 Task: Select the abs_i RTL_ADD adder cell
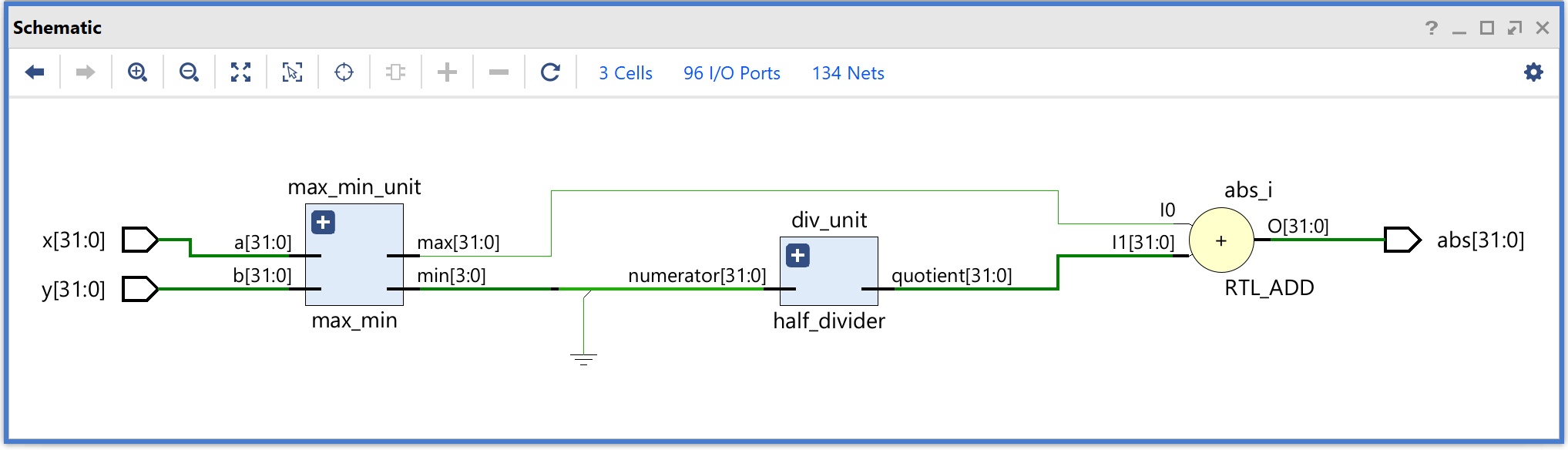tap(1221, 240)
